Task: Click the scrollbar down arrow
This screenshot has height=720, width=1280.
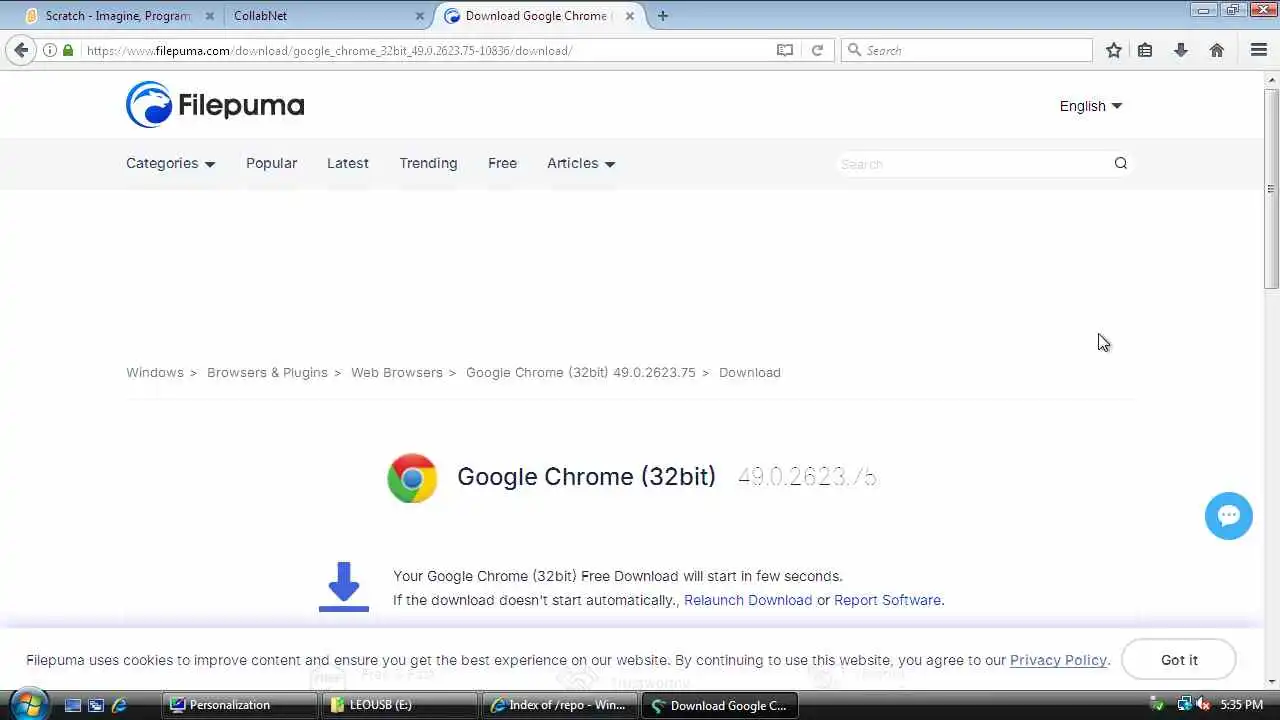Action: point(1271,681)
